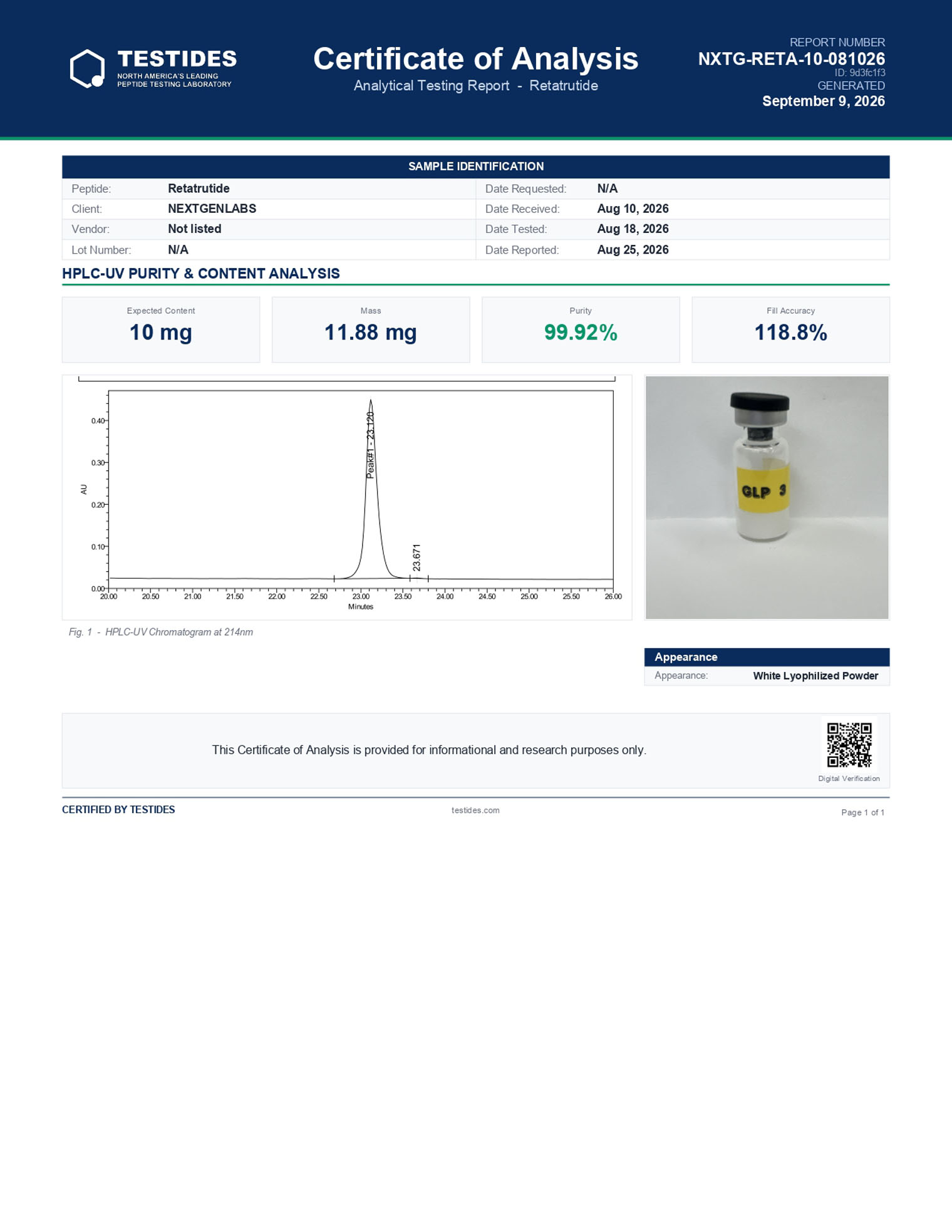Click the Expected Content 10 mg card

pos(161,329)
